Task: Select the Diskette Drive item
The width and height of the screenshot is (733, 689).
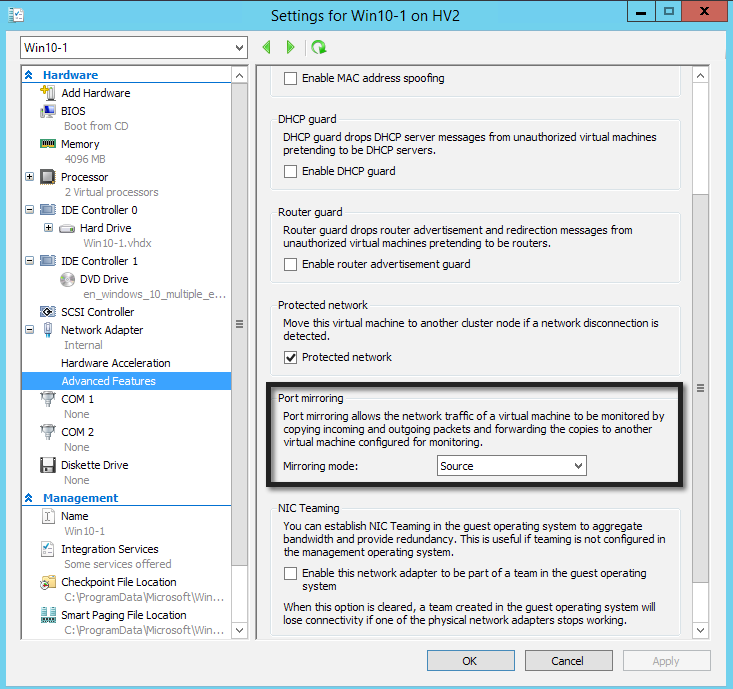Action: point(94,465)
